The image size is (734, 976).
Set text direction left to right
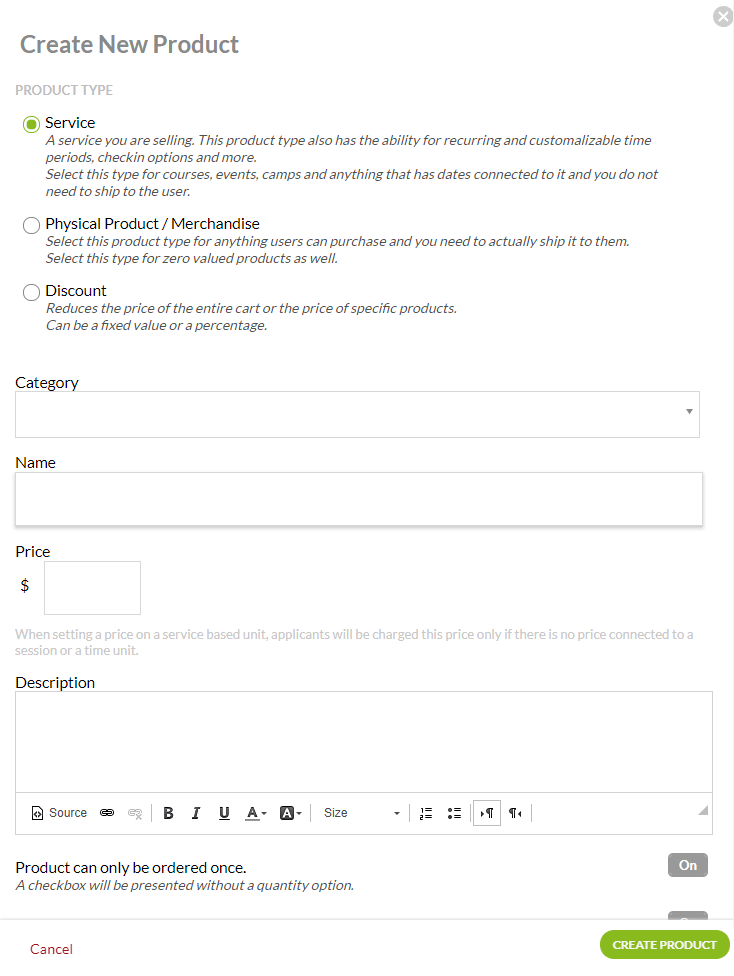pyautogui.click(x=487, y=813)
